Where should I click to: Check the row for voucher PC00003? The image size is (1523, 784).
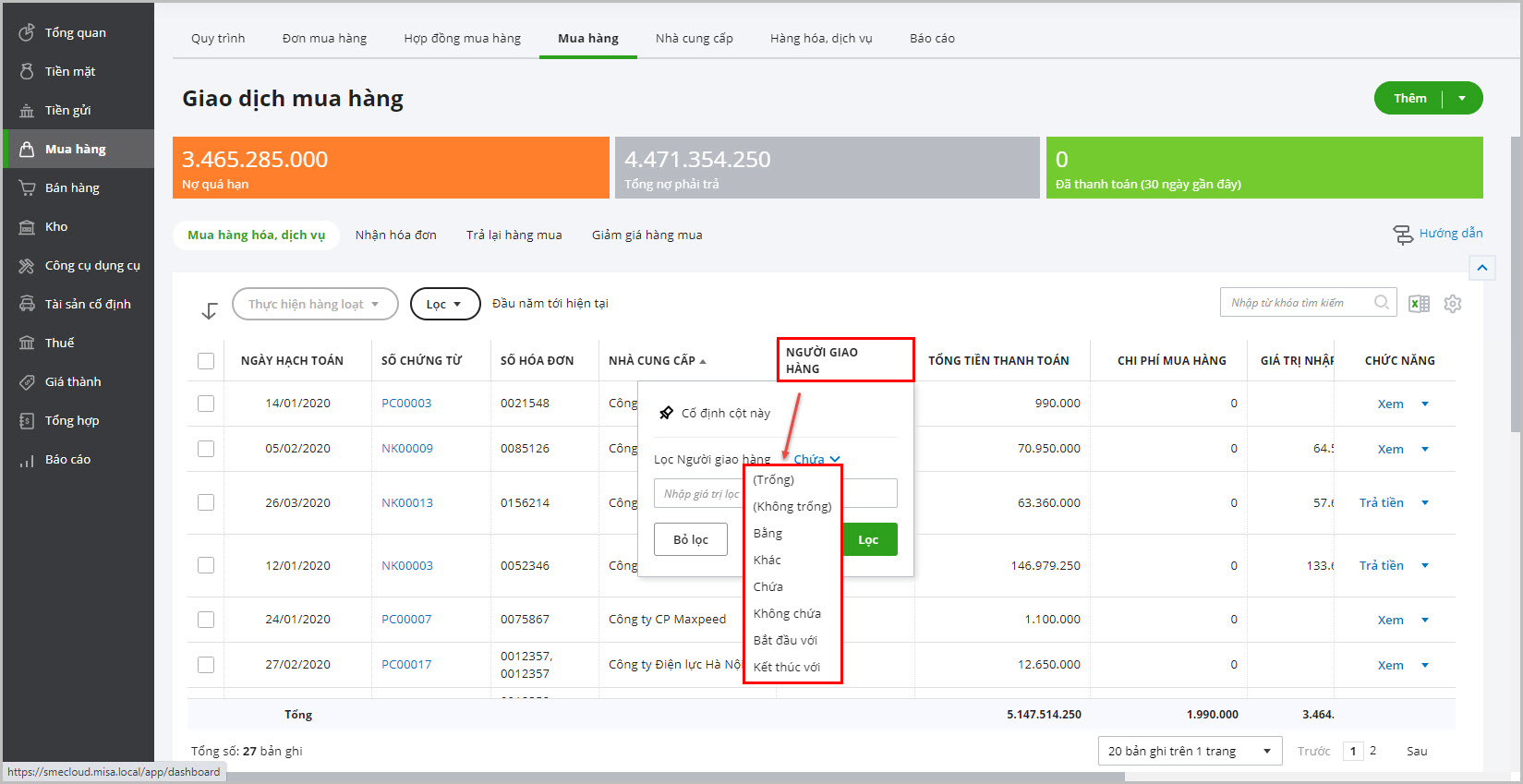206,404
